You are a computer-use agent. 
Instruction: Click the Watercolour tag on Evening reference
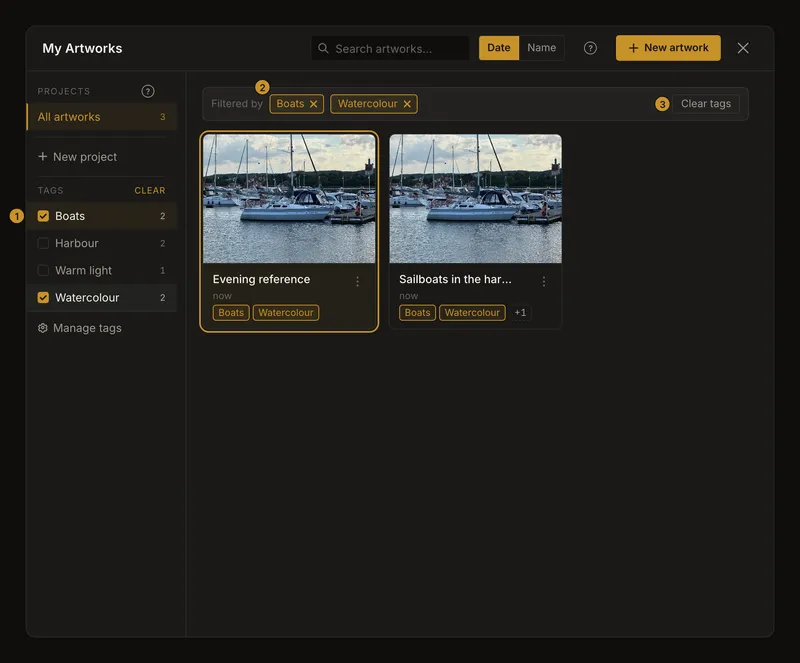pyautogui.click(x=286, y=312)
